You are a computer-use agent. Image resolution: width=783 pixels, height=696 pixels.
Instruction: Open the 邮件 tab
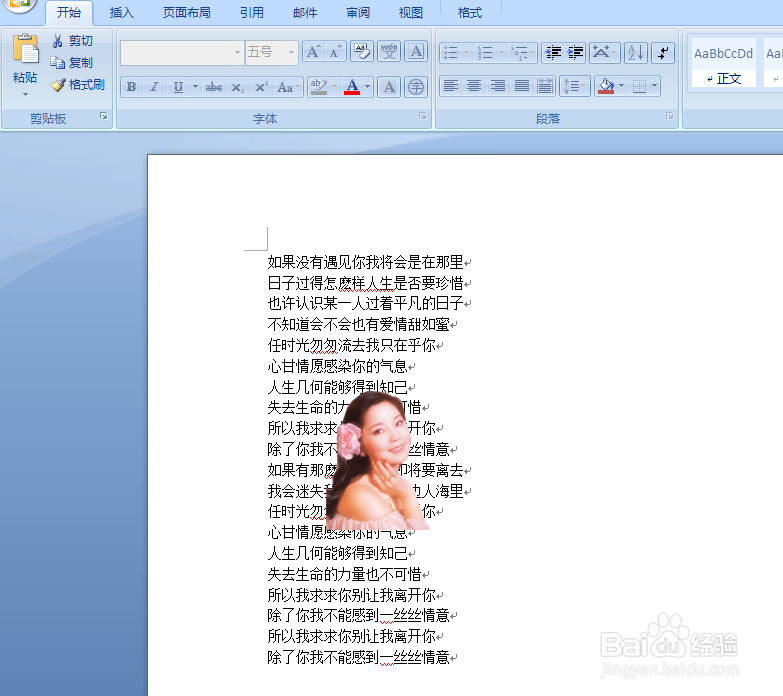tap(305, 12)
